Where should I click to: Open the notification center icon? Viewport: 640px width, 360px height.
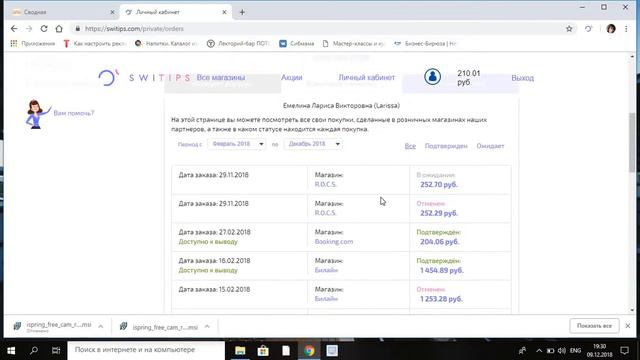point(624,350)
